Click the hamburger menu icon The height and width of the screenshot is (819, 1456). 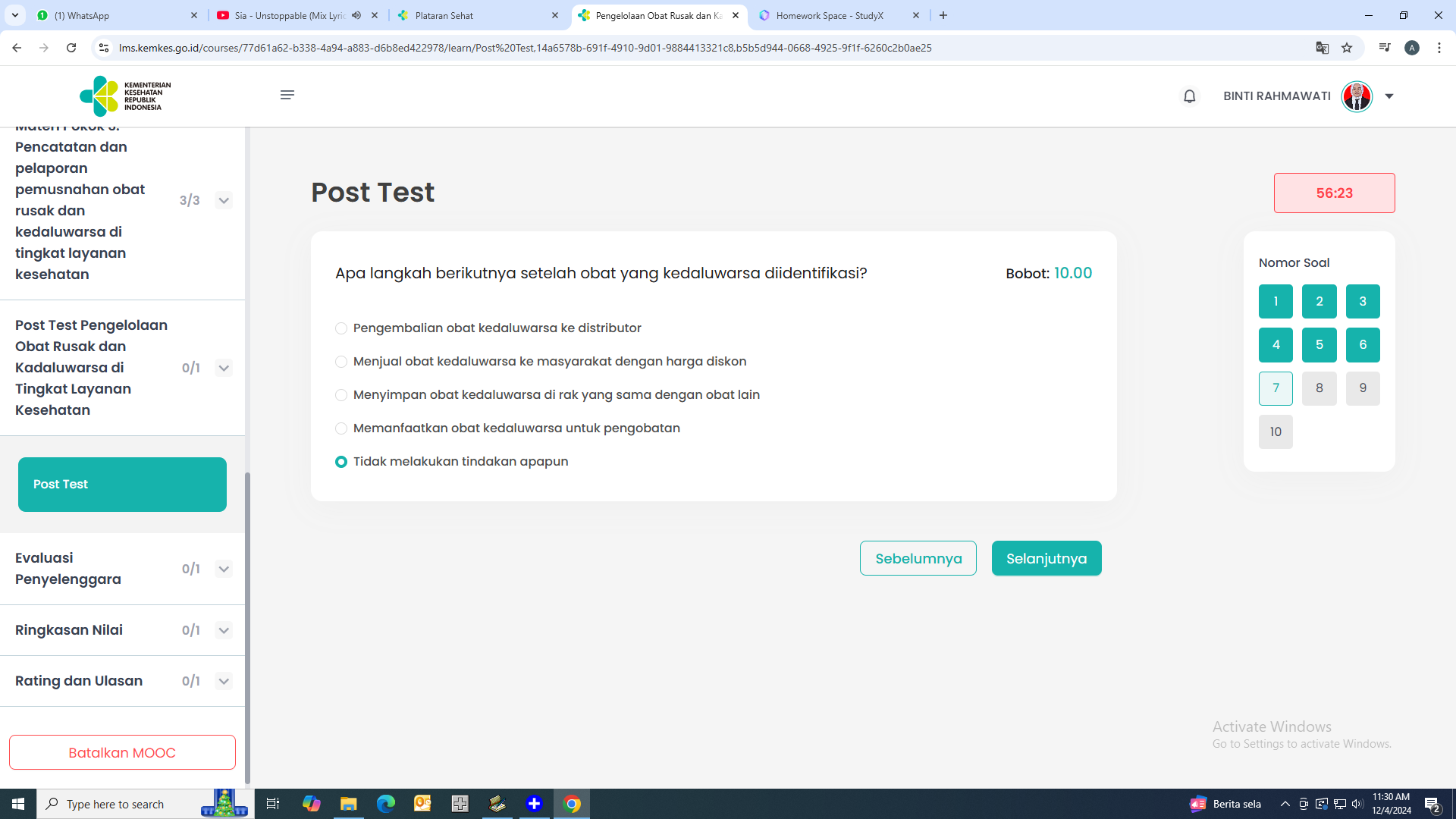[287, 95]
